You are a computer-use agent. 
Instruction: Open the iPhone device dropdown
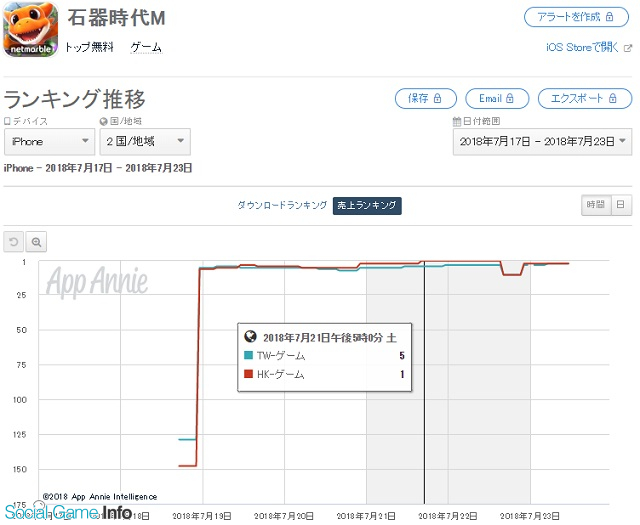49,142
